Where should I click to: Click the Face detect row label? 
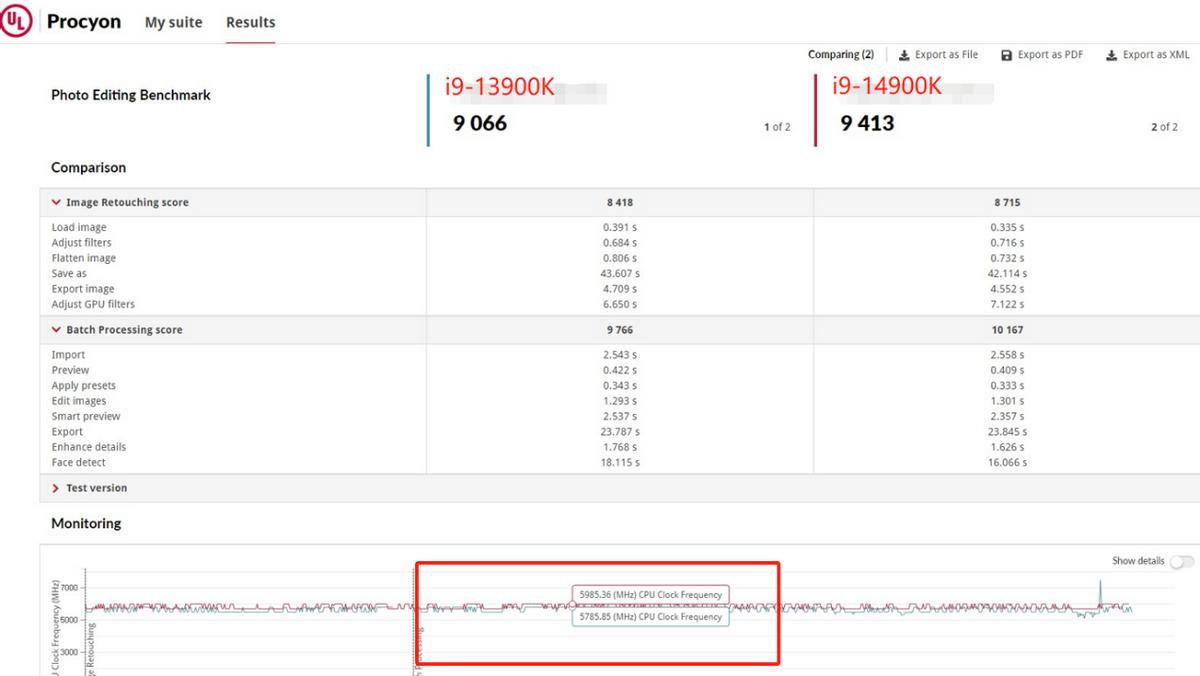coord(79,463)
